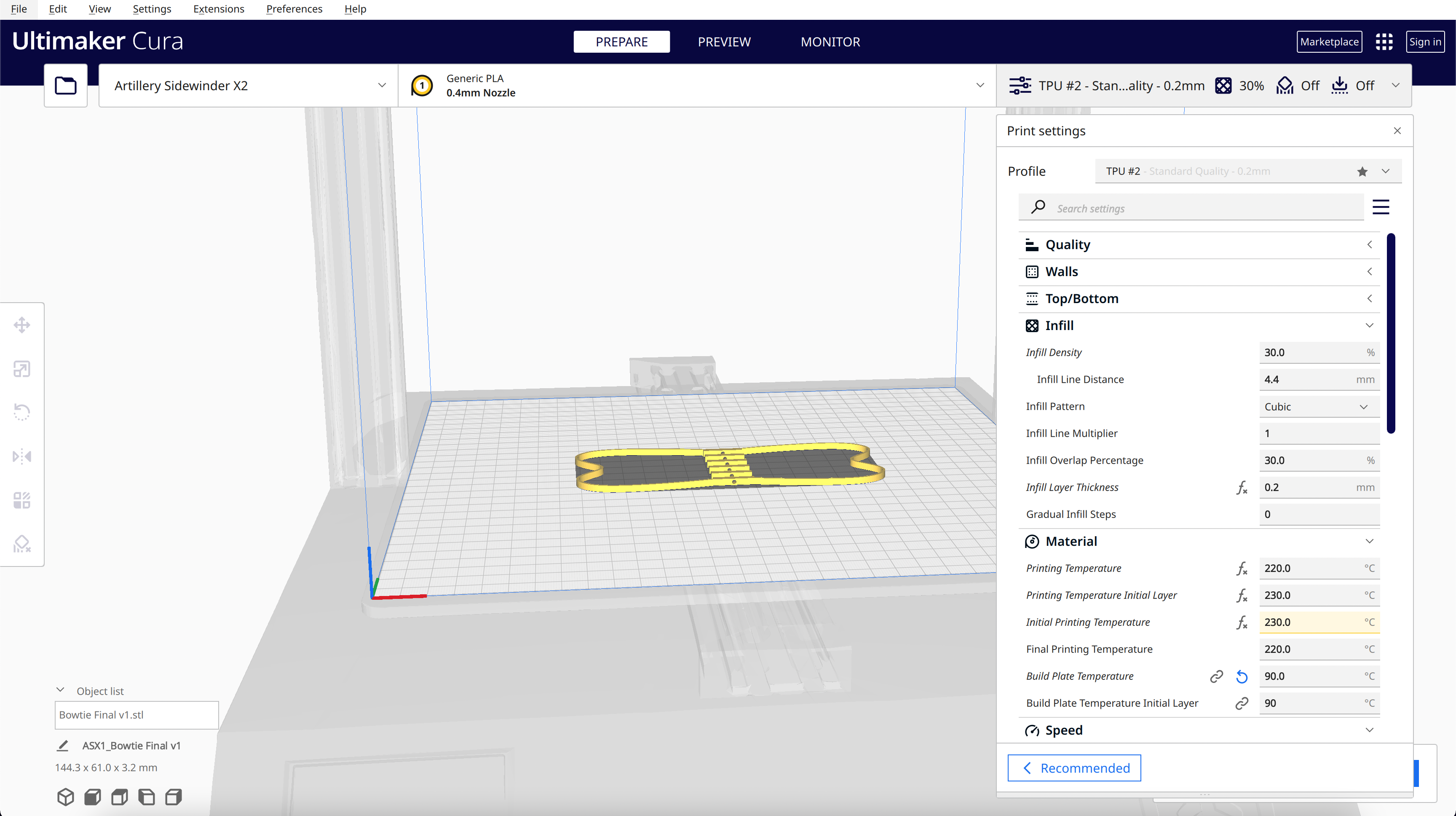Switch to the MONITOR stage tab

(x=830, y=42)
